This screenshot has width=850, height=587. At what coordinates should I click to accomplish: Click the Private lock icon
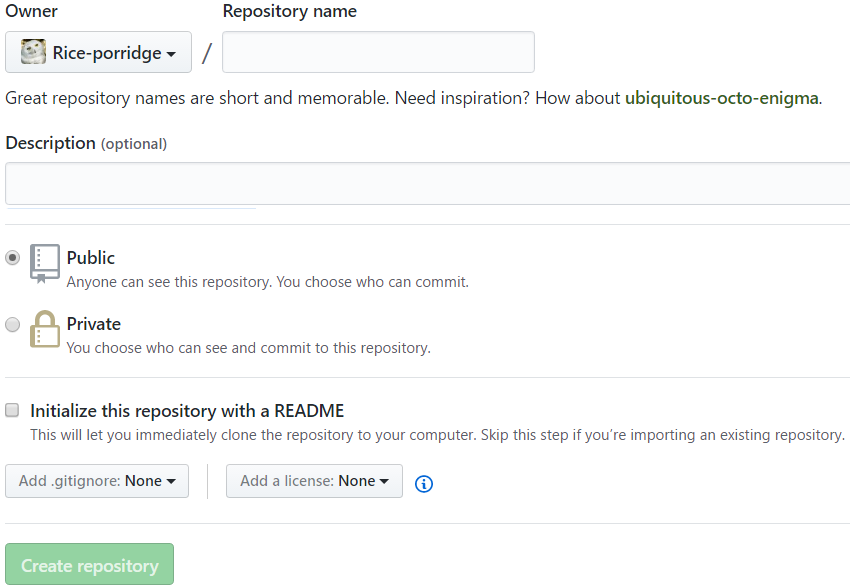coord(44,329)
